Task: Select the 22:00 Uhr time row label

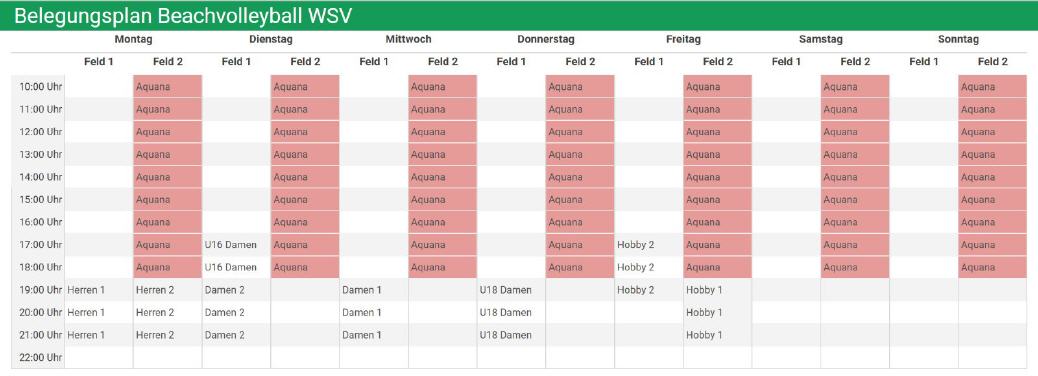Action: click(38, 357)
